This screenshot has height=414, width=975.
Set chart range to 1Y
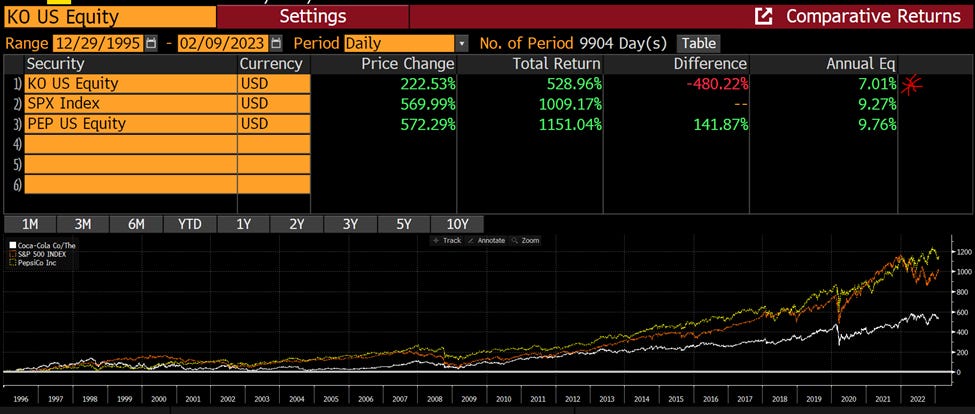pos(243,224)
